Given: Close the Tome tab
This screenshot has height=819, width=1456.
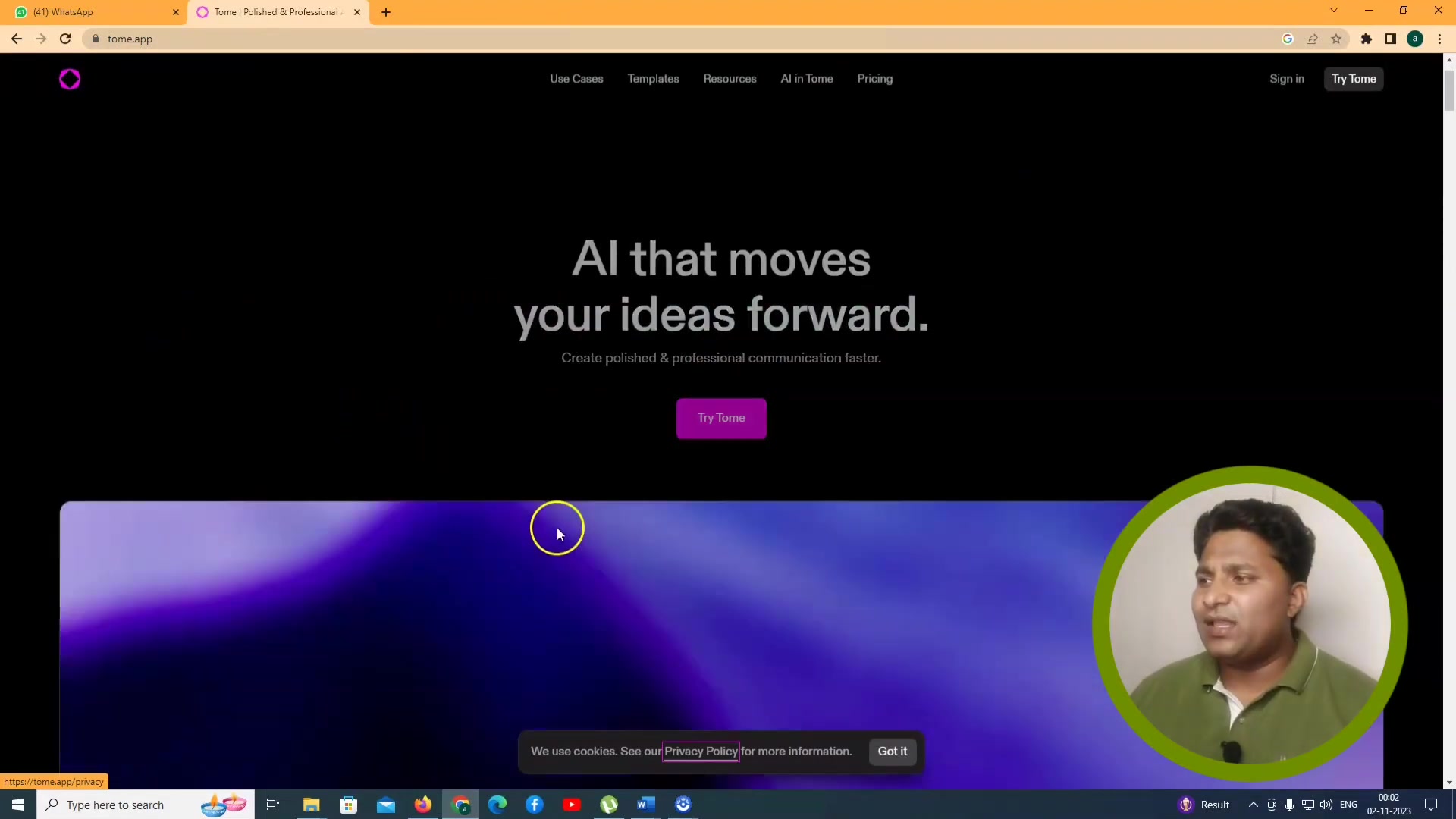Looking at the screenshot, I should [357, 12].
